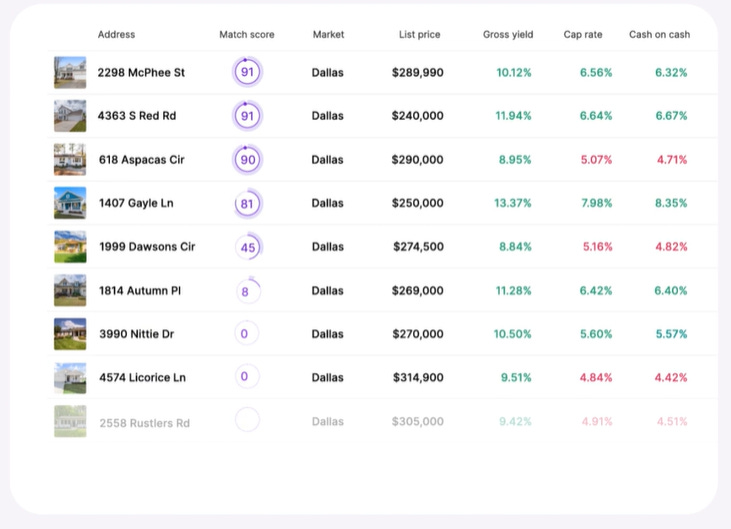Click the 2298 McPhee St property thumbnail
731x529 pixels.
pos(70,72)
